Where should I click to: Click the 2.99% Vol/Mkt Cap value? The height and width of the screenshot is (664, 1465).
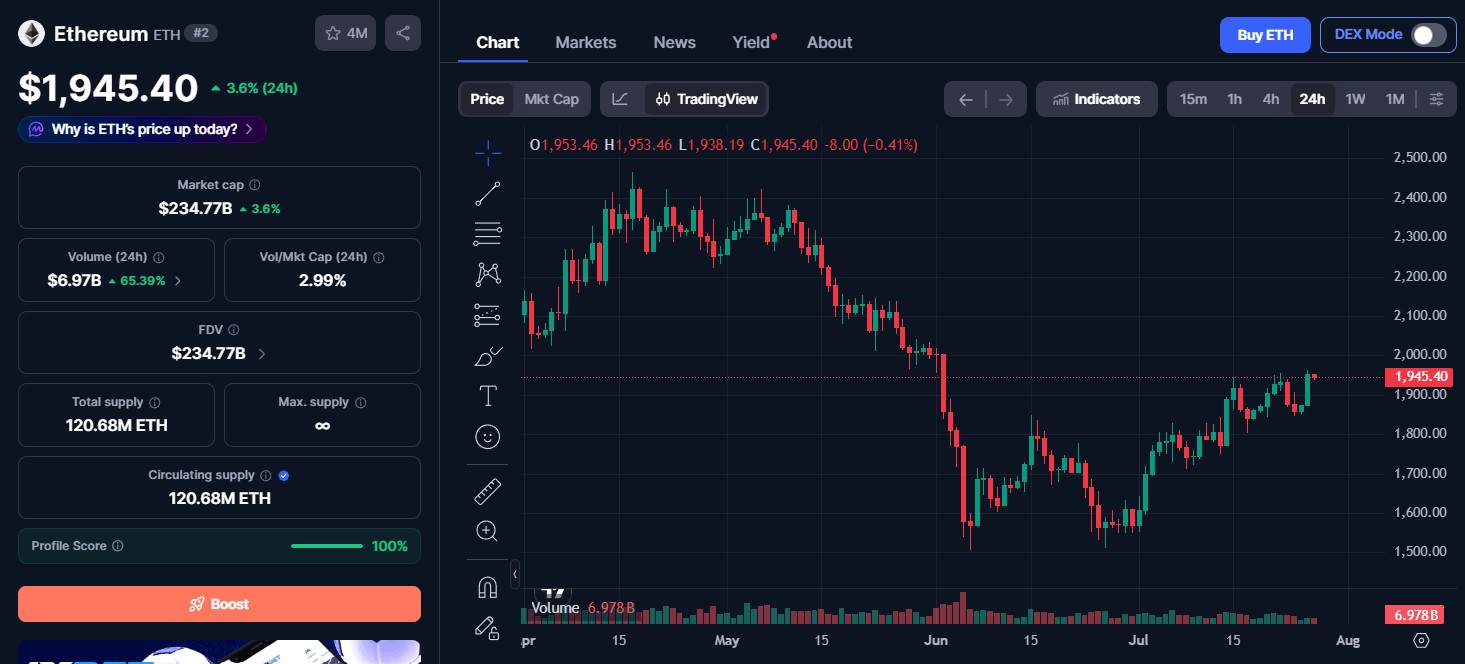pyautogui.click(x=322, y=281)
